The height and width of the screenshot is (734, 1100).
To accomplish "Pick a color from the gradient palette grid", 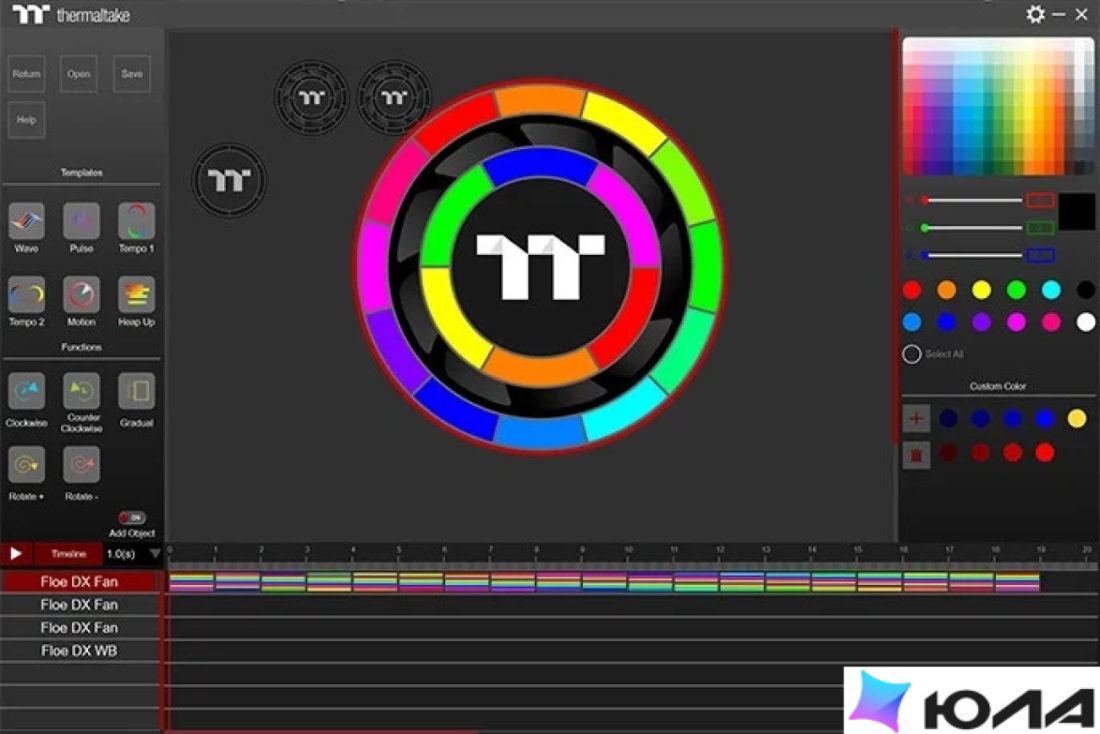I will click(998, 106).
